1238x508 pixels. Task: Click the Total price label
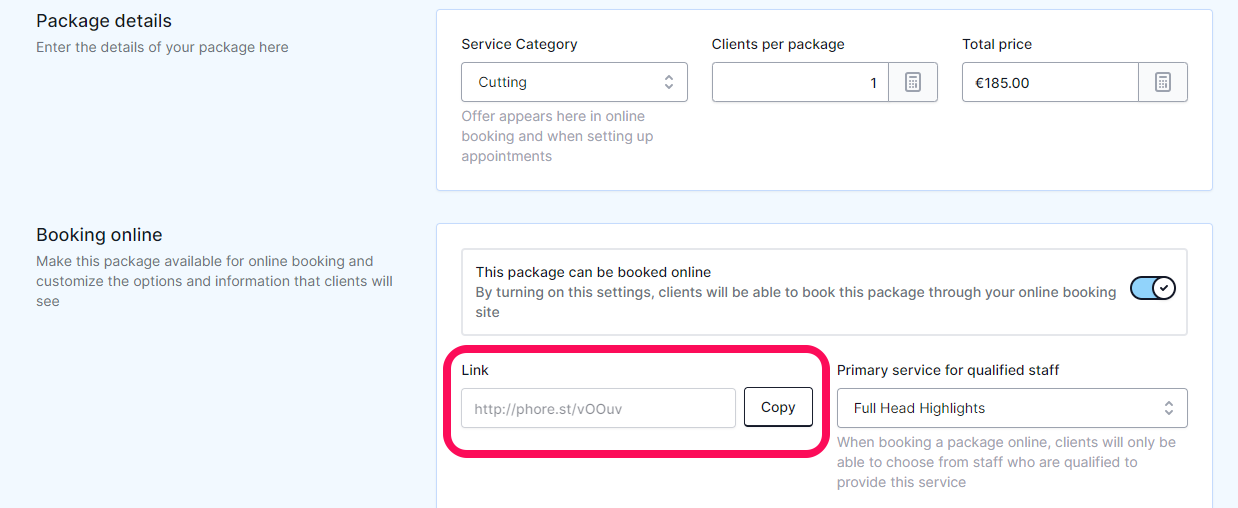(x=997, y=44)
